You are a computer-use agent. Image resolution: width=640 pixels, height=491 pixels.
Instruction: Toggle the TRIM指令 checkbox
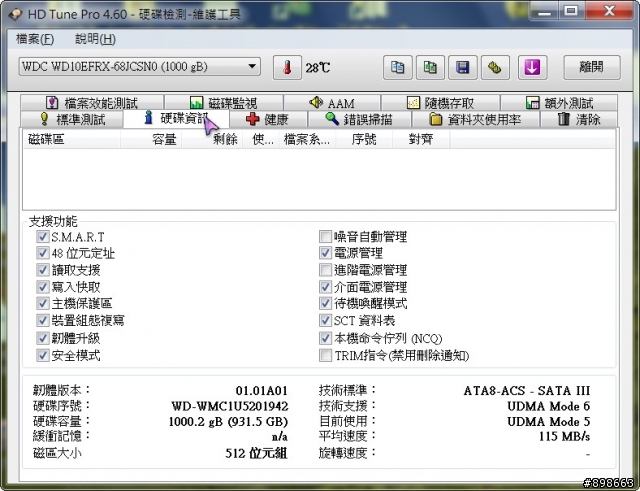click(x=325, y=355)
